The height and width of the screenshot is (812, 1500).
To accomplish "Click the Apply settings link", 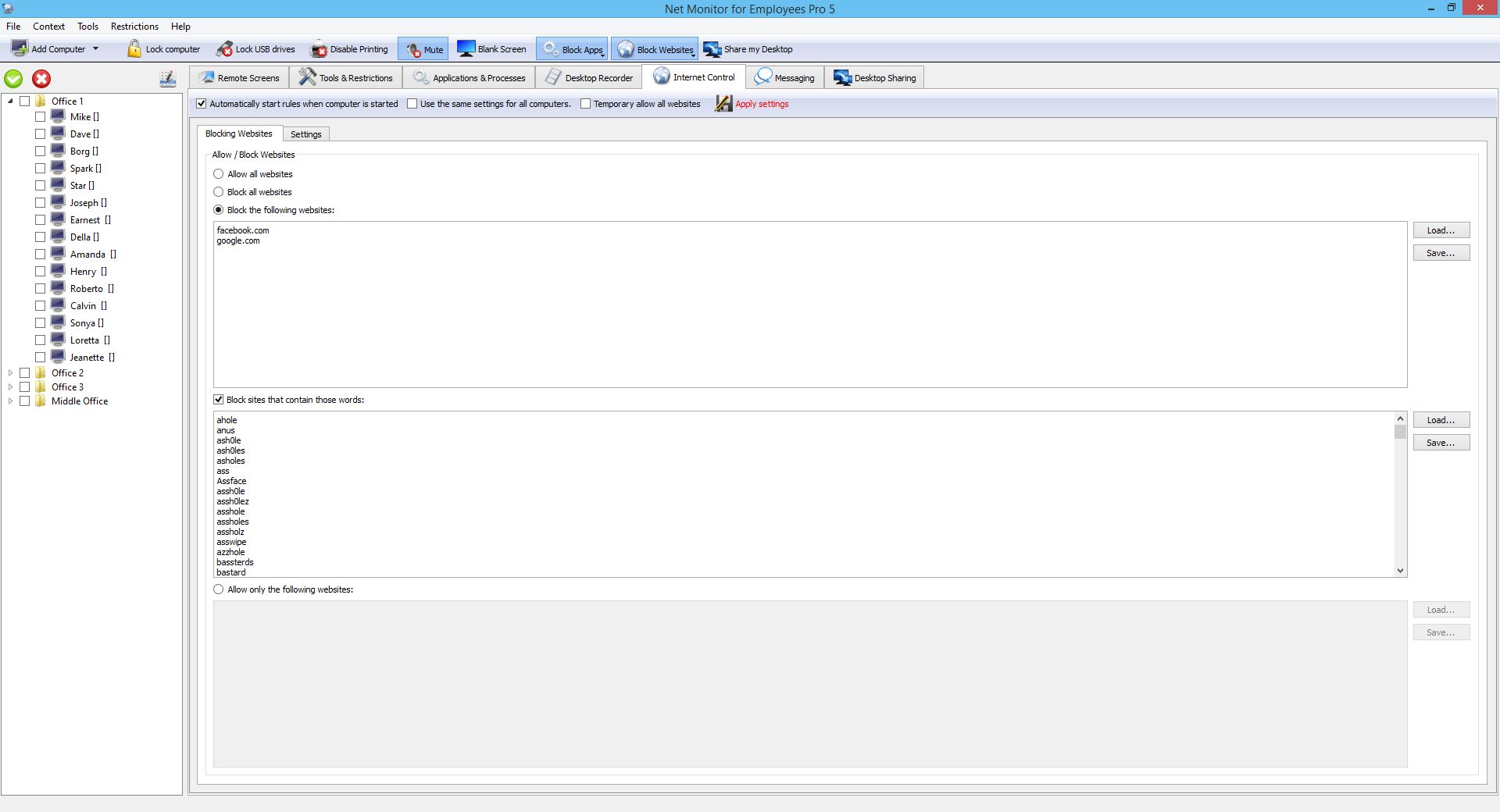I will point(762,103).
